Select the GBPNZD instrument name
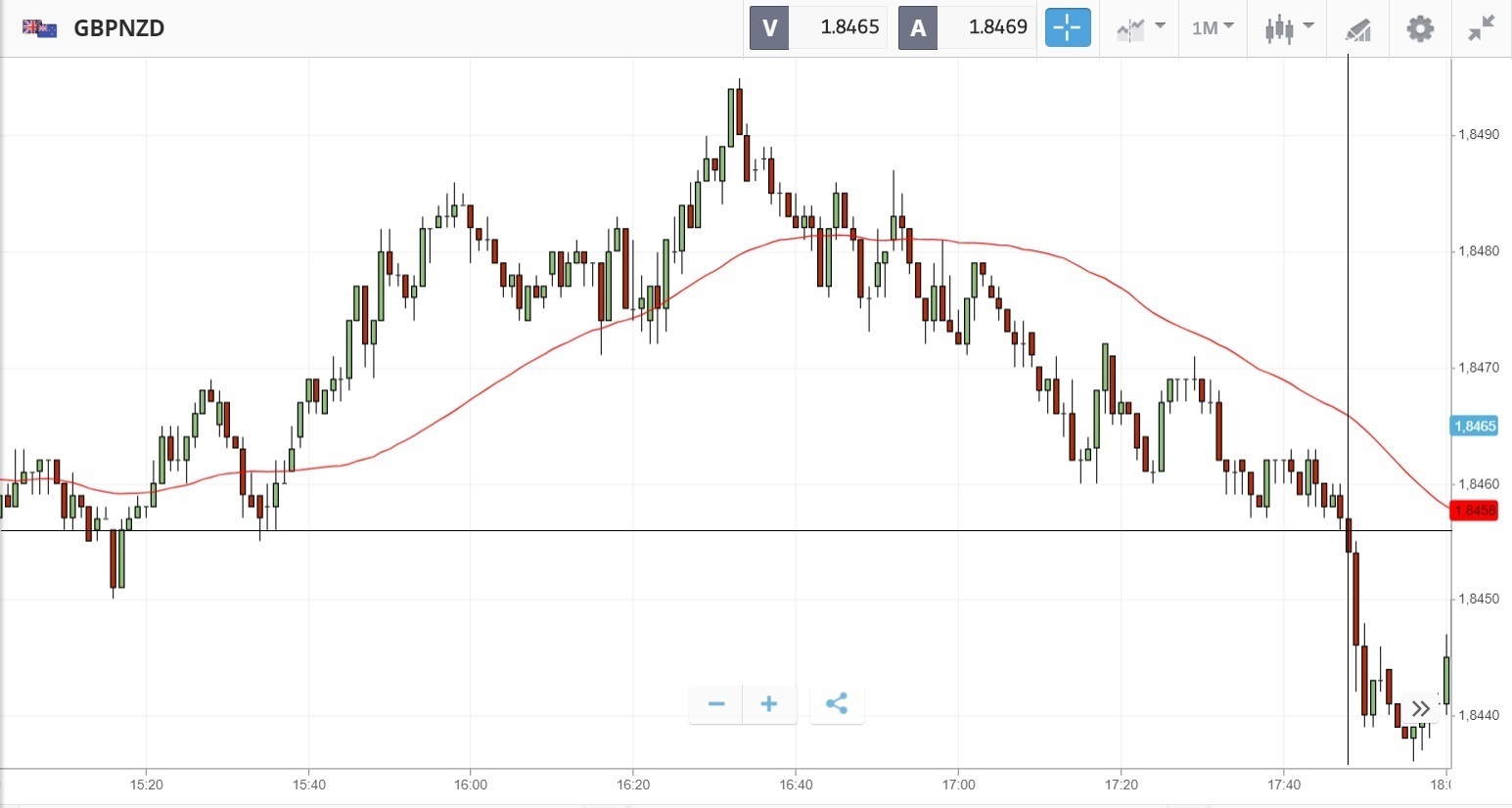Screen dimensions: 1512x808 click(119, 27)
